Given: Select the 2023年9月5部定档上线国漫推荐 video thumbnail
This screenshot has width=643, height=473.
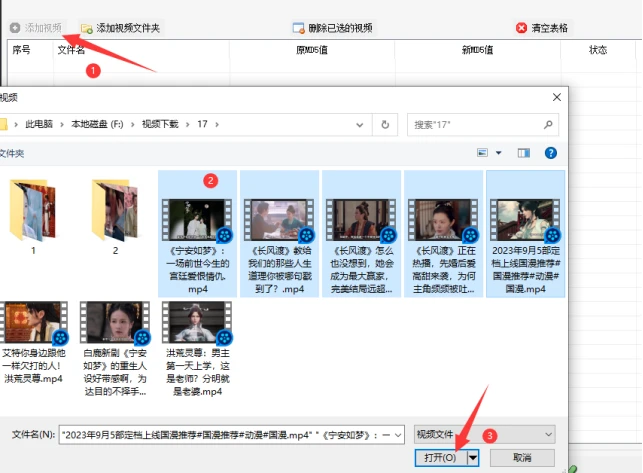Looking at the screenshot, I should 525,220.
